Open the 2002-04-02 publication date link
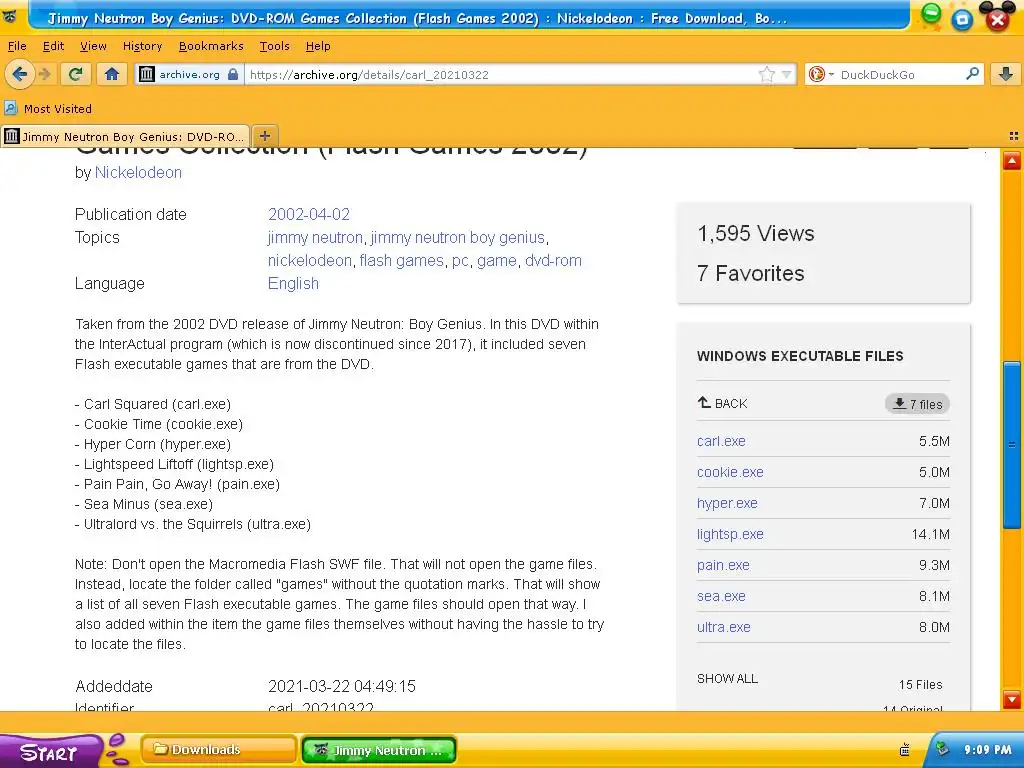This screenshot has width=1024, height=768. [x=309, y=214]
